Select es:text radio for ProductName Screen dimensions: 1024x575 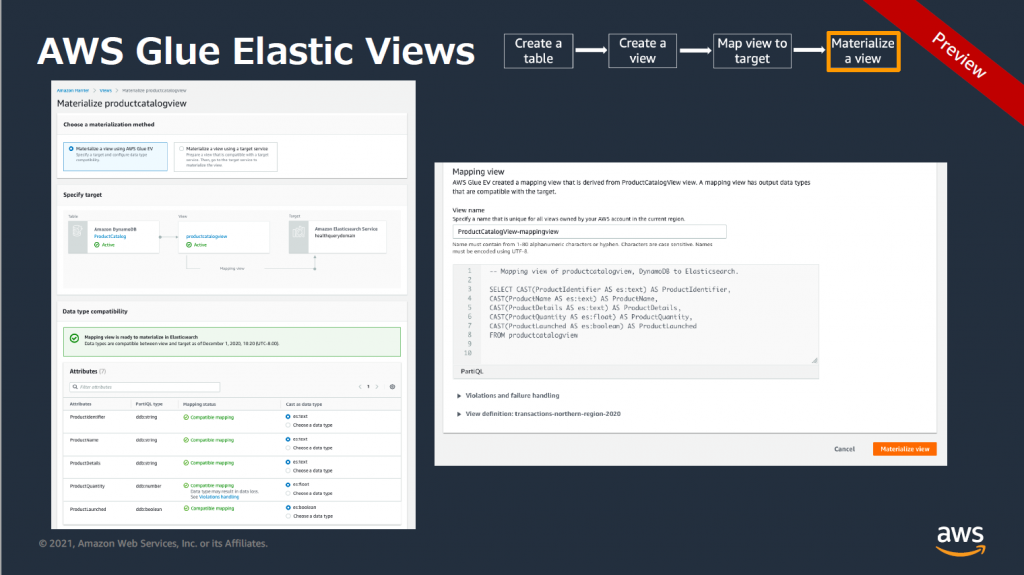pyautogui.click(x=288, y=439)
